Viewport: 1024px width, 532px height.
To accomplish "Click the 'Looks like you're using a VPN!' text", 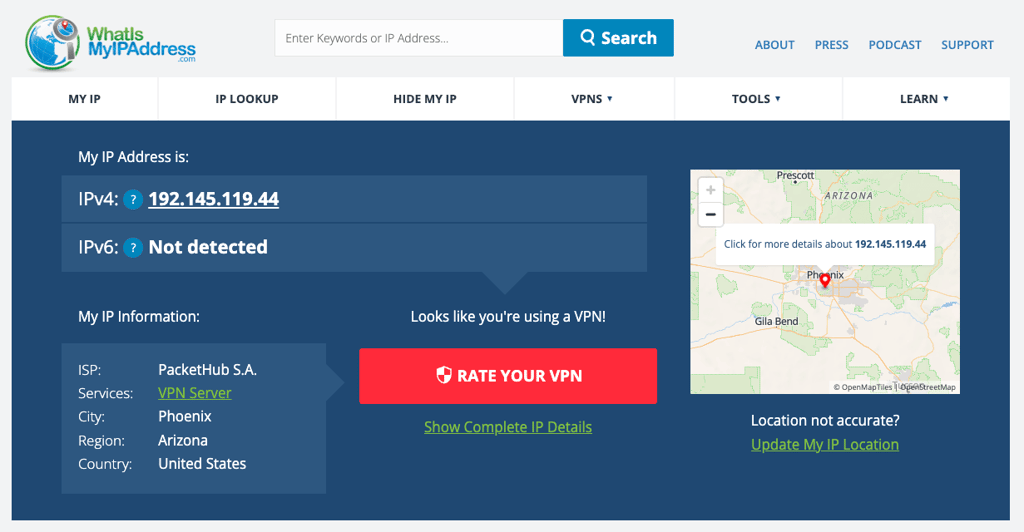I will point(508,317).
